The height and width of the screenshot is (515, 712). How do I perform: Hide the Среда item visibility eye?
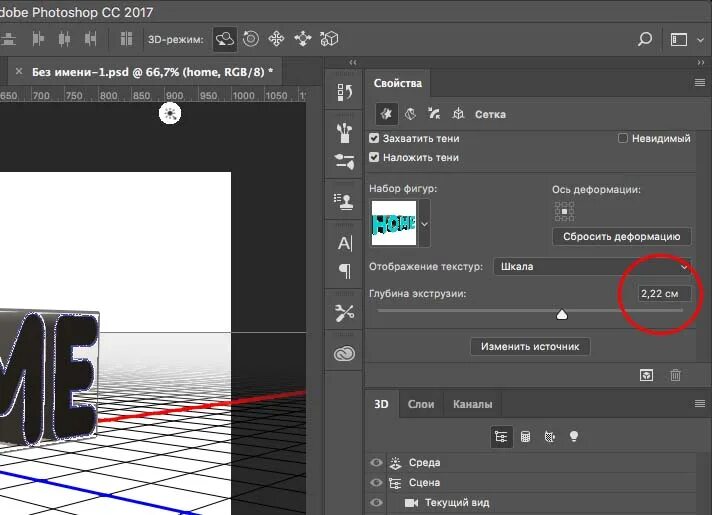(376, 463)
